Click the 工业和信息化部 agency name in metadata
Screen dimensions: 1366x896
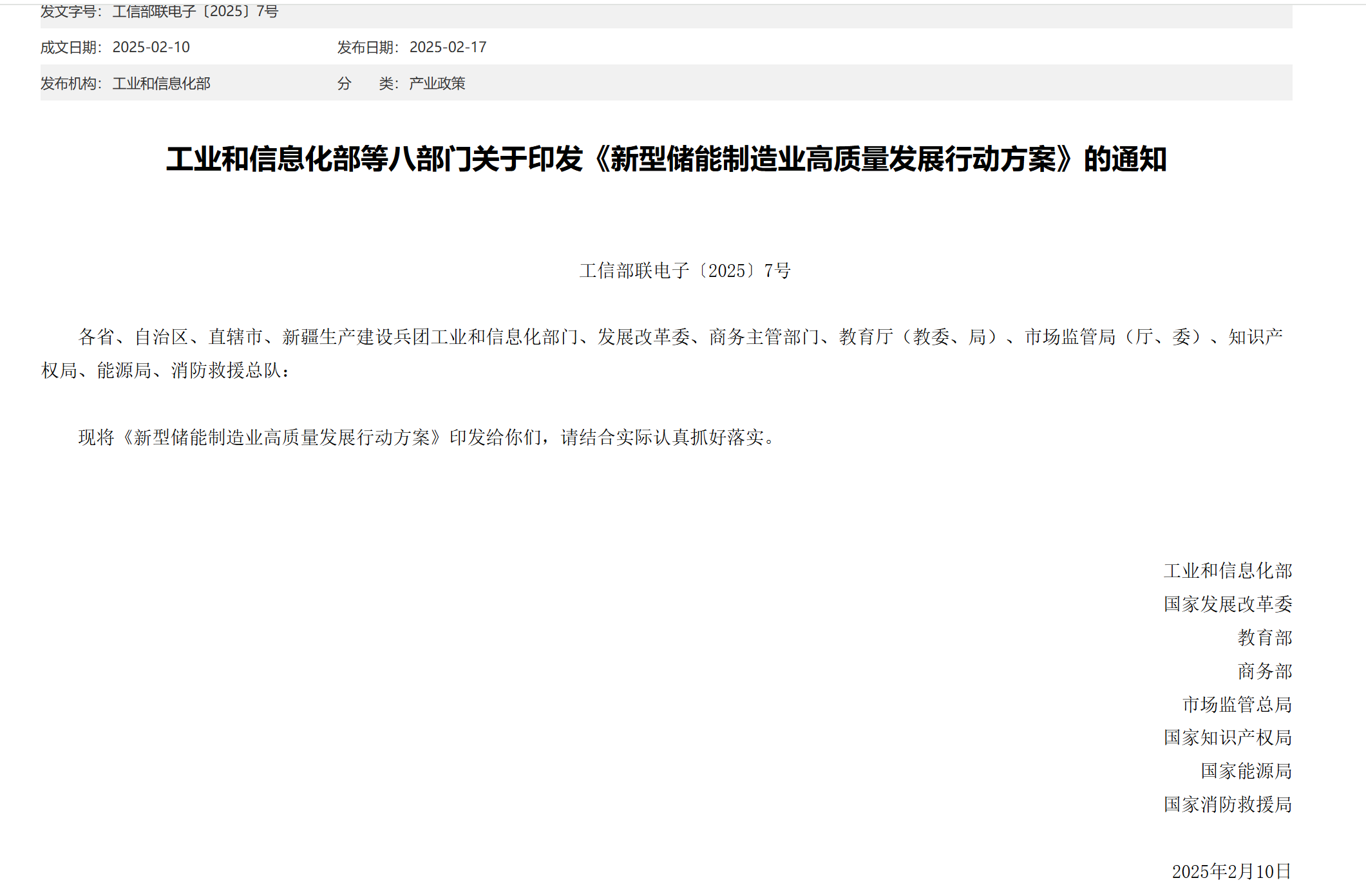(x=162, y=84)
